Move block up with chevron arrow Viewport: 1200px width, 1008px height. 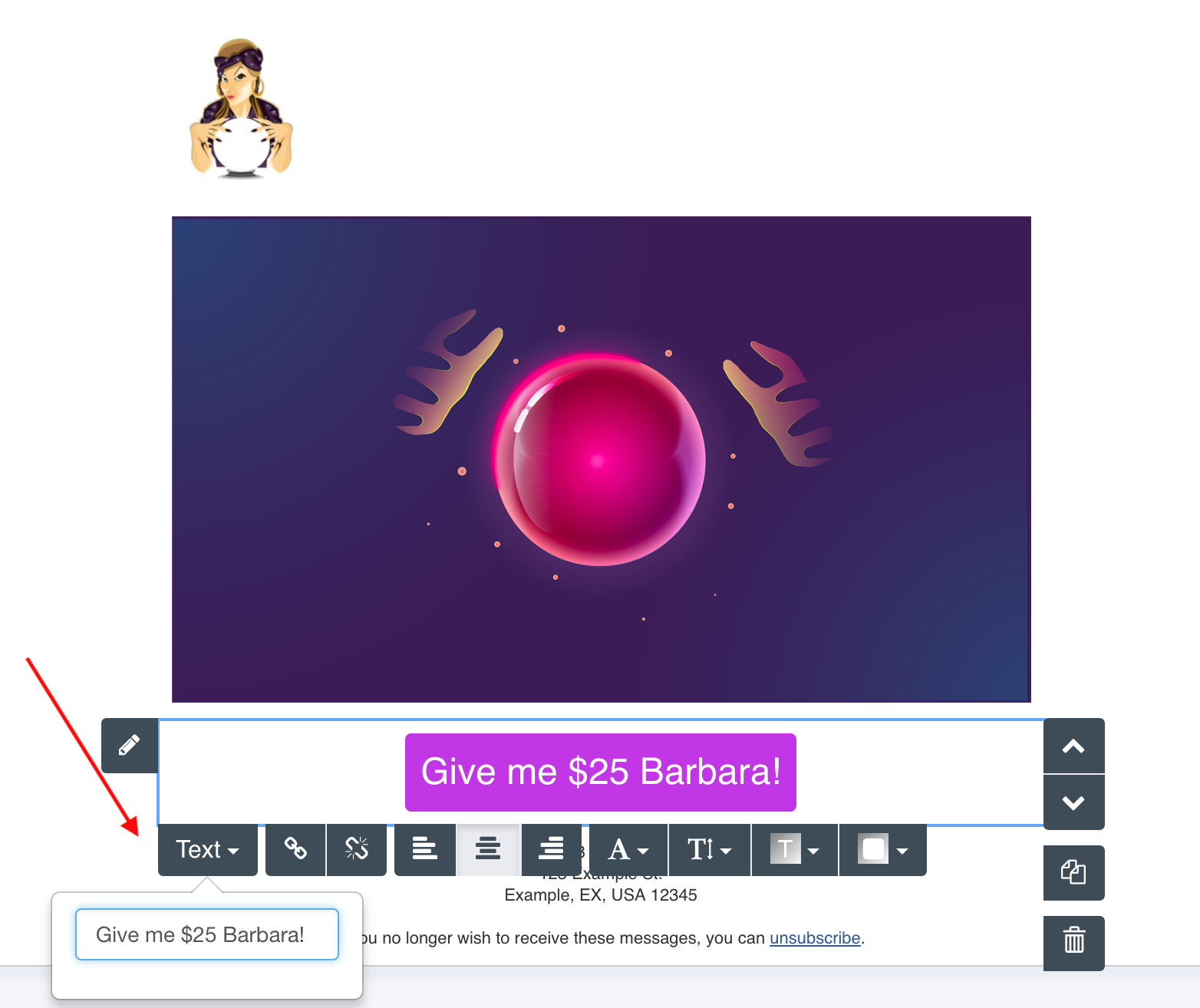1073,746
